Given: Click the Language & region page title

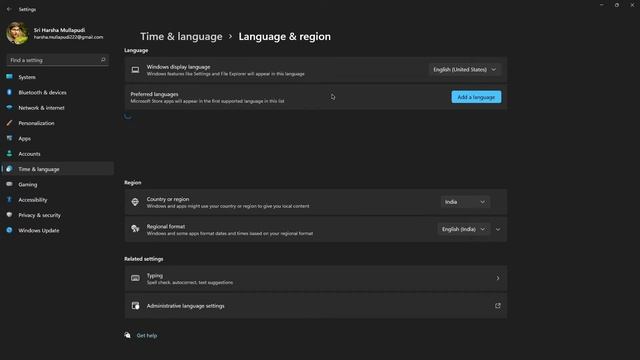Looking at the screenshot, I should pos(284,36).
